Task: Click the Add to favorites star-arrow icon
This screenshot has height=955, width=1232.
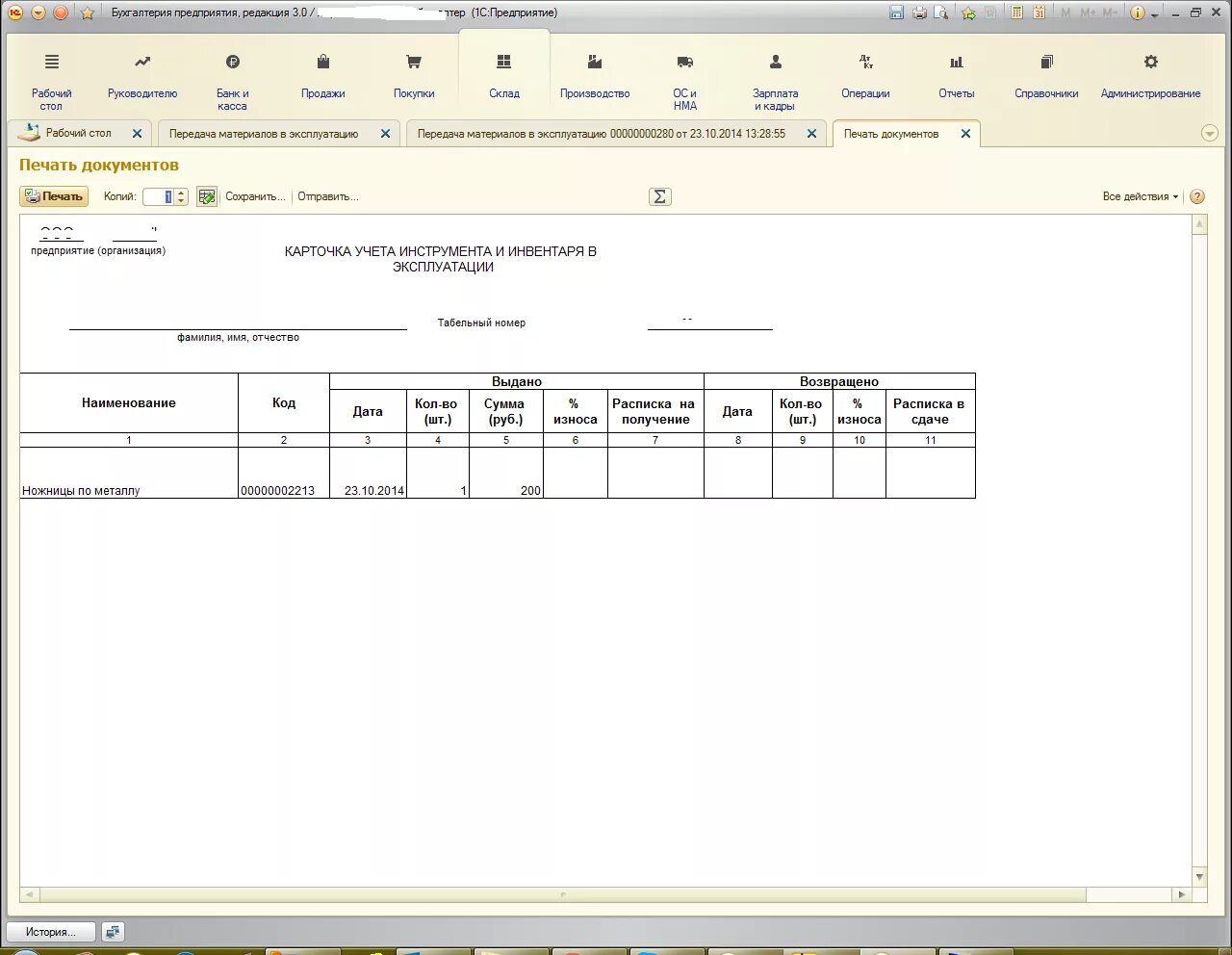Action: (969, 13)
